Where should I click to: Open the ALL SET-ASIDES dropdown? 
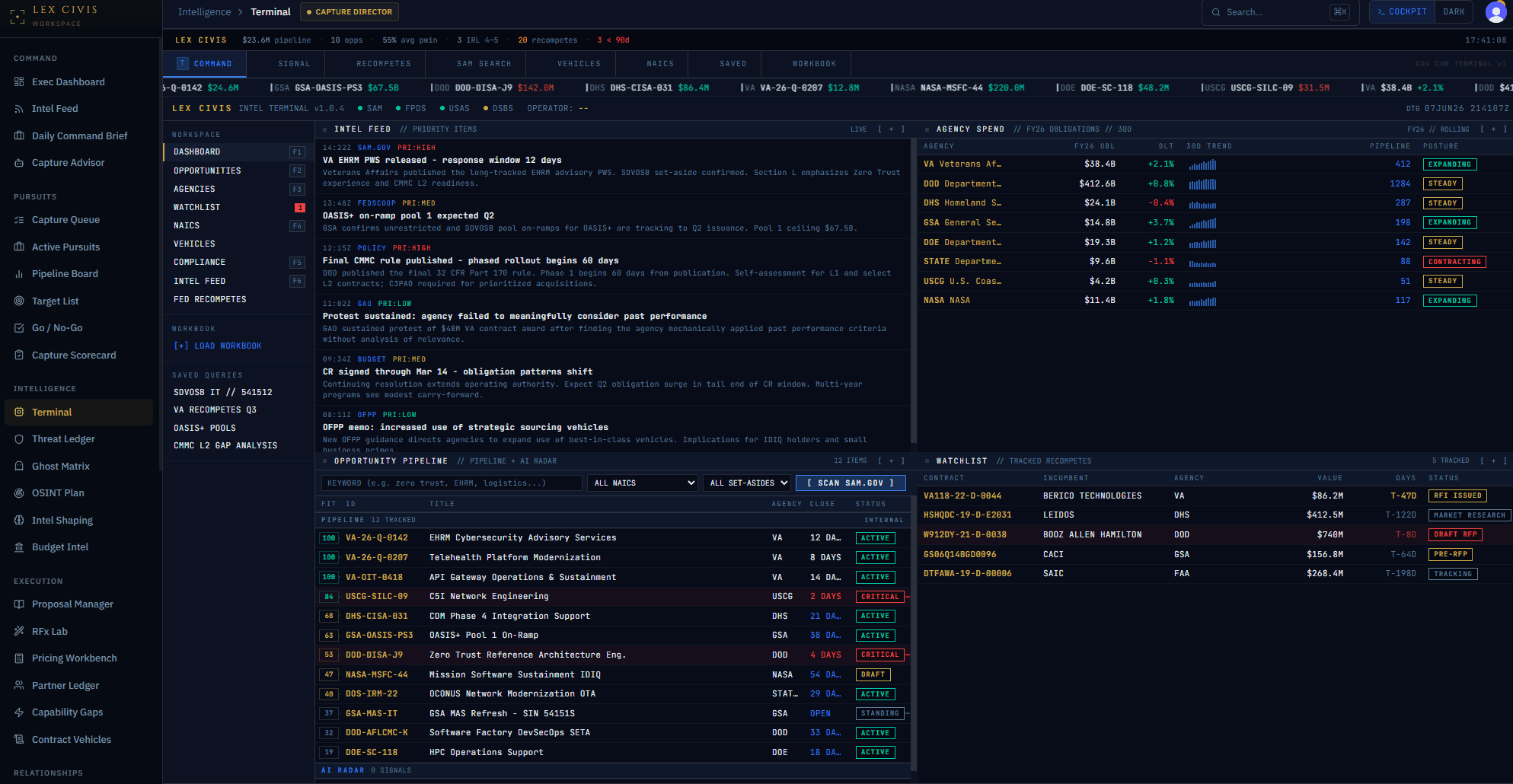(x=748, y=483)
